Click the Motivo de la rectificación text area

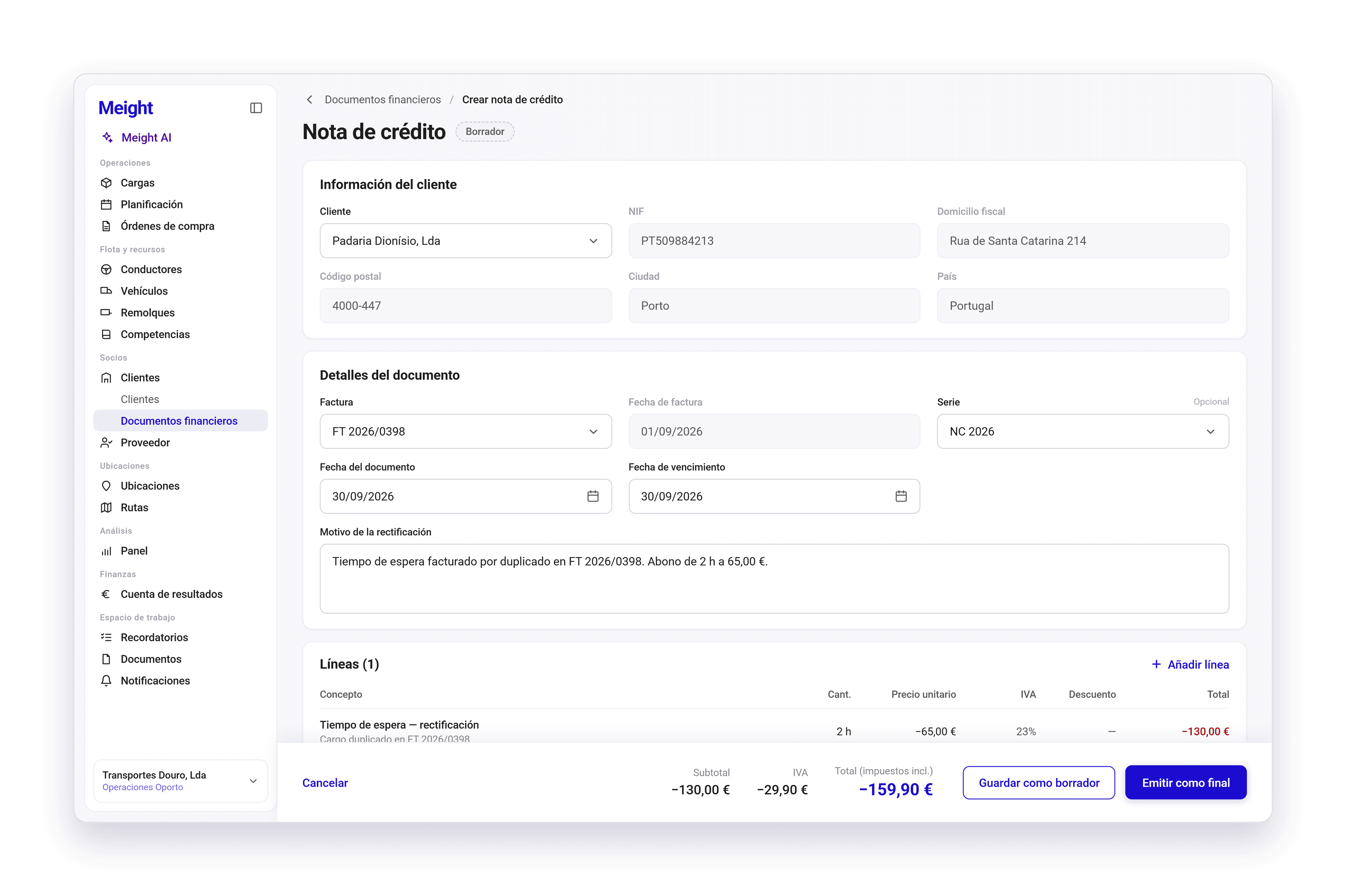tap(774, 578)
